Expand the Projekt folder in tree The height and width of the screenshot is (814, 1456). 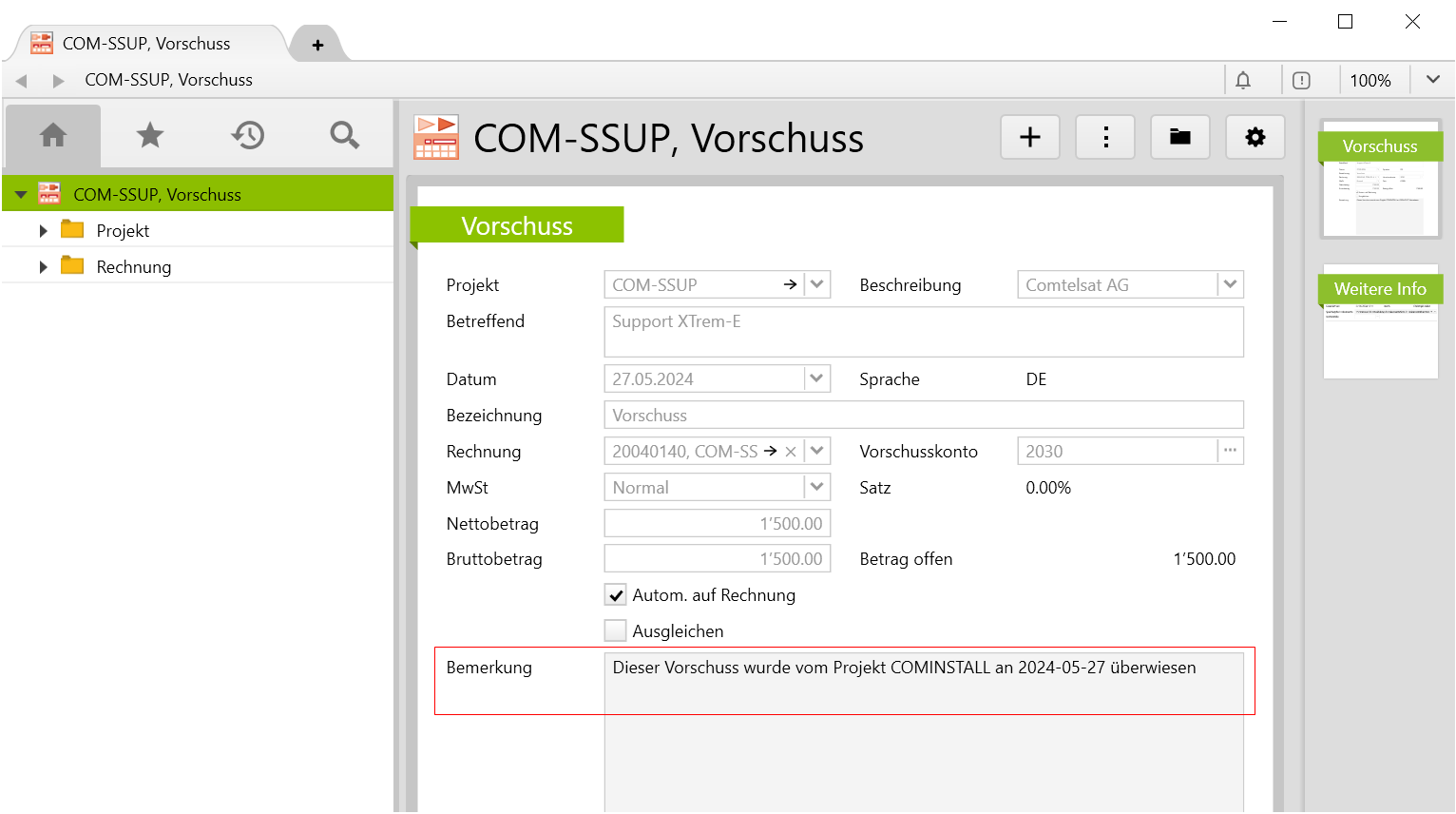(43, 231)
